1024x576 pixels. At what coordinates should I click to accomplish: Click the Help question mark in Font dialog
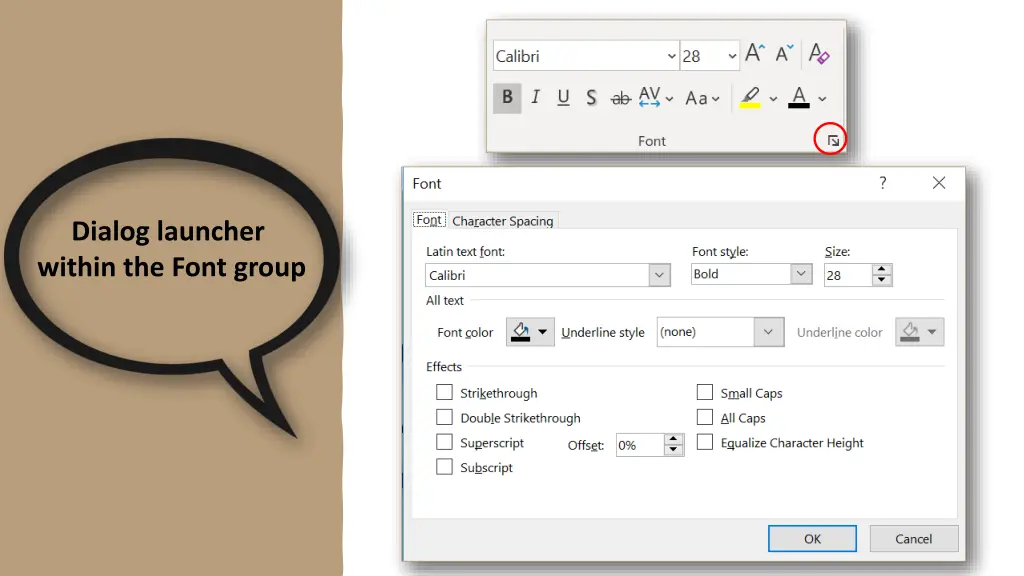coord(883,183)
